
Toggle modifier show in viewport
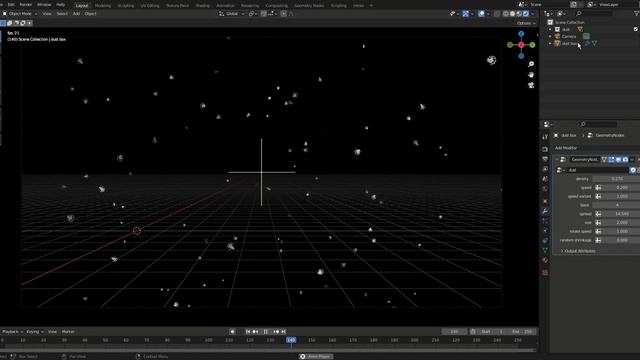tap(618, 160)
